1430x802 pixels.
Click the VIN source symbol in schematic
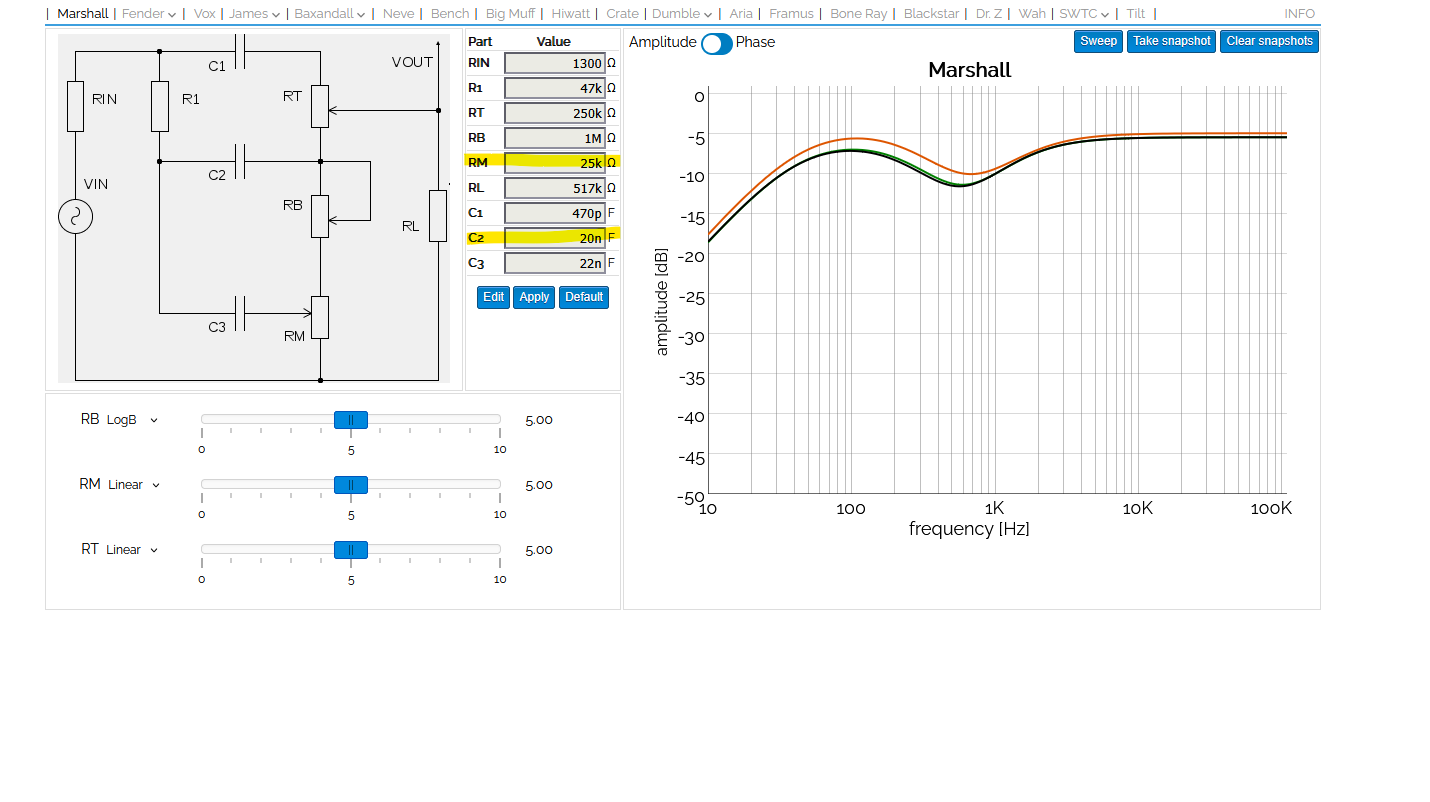[76, 217]
